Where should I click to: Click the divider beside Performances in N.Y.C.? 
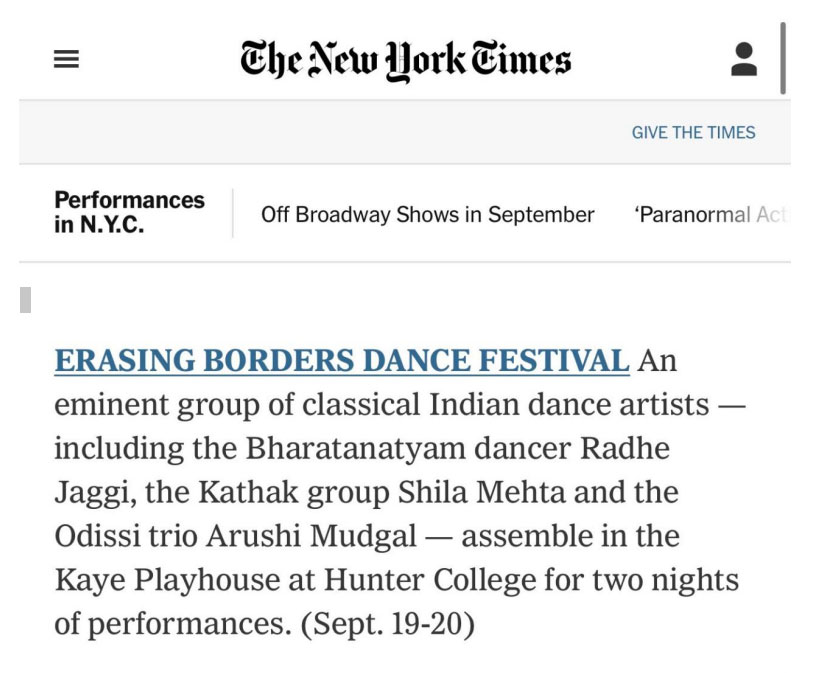click(x=233, y=213)
